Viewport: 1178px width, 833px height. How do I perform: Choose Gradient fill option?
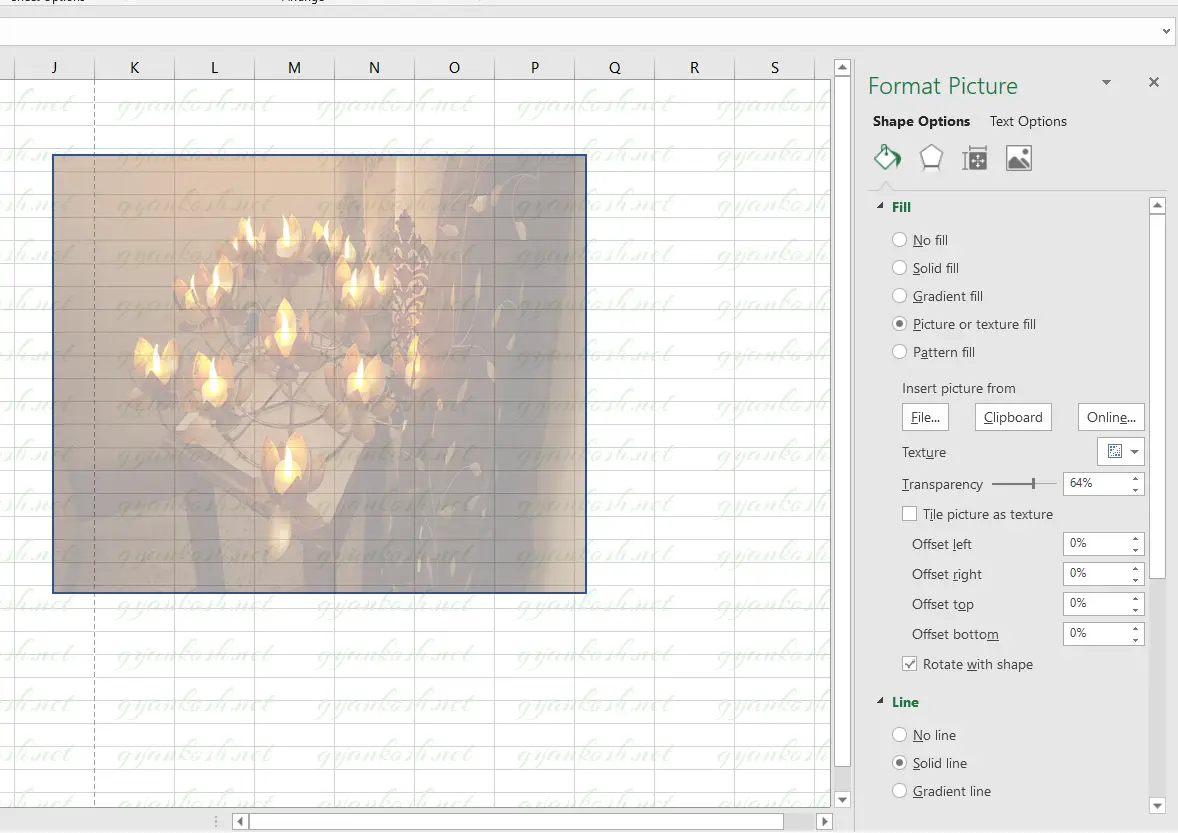(x=899, y=296)
